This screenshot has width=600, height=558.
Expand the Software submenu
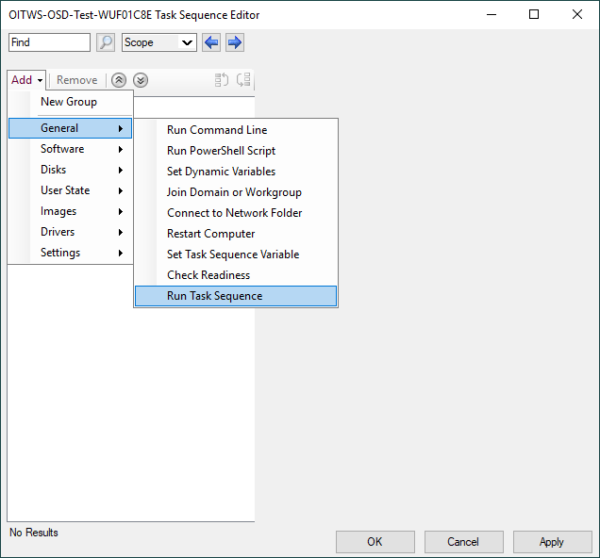70,149
